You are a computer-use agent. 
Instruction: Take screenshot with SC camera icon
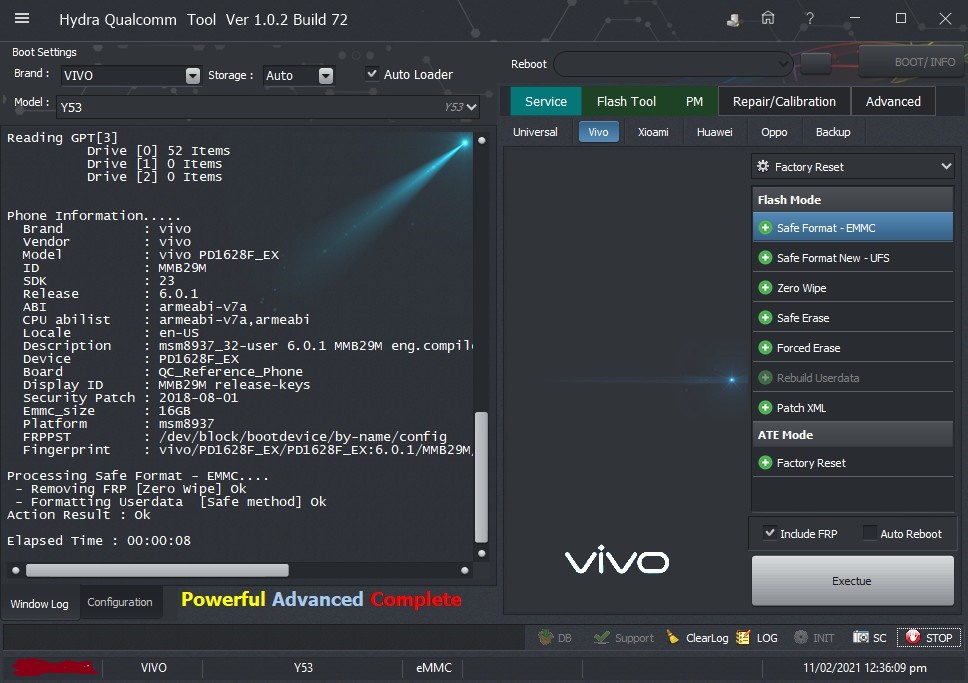coord(869,638)
